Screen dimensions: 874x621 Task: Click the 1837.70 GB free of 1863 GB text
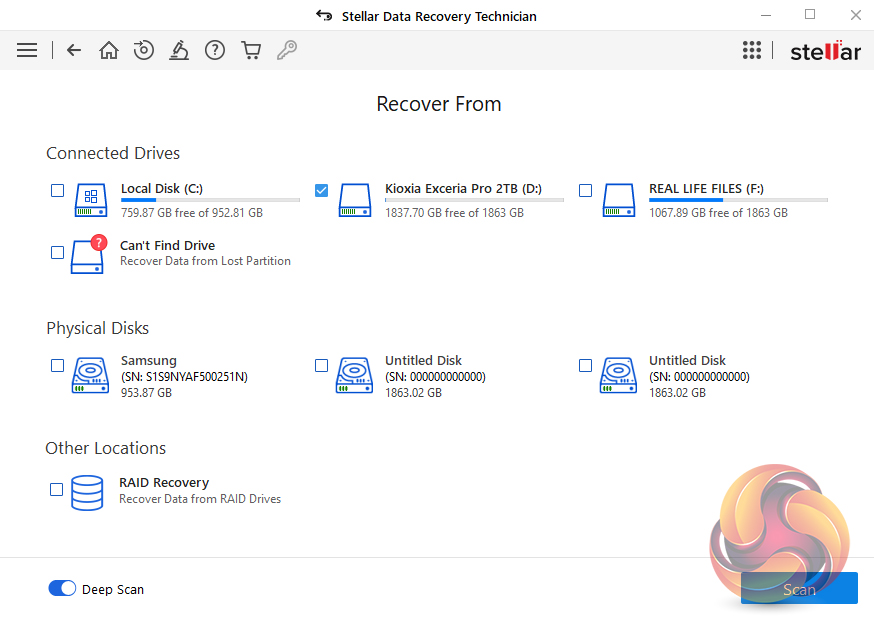coord(454,212)
